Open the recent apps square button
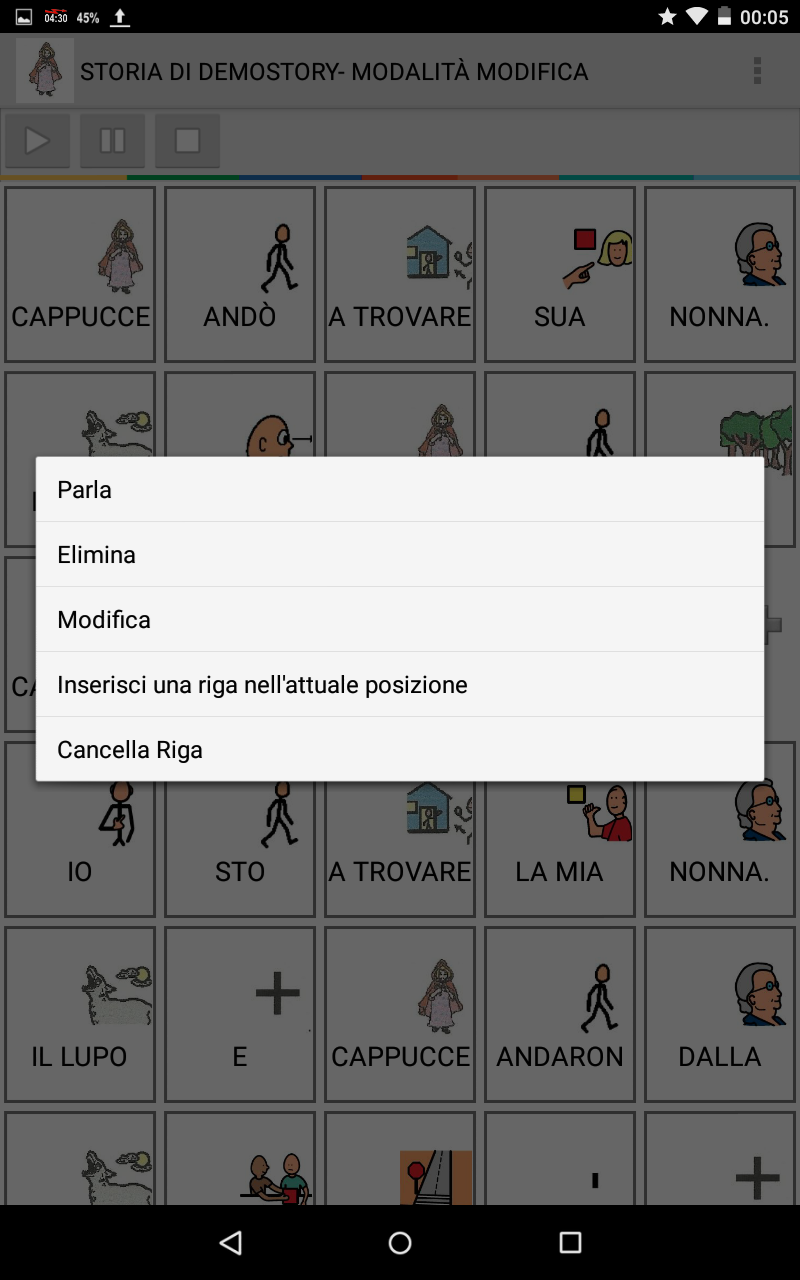800x1280 pixels. point(570,1243)
